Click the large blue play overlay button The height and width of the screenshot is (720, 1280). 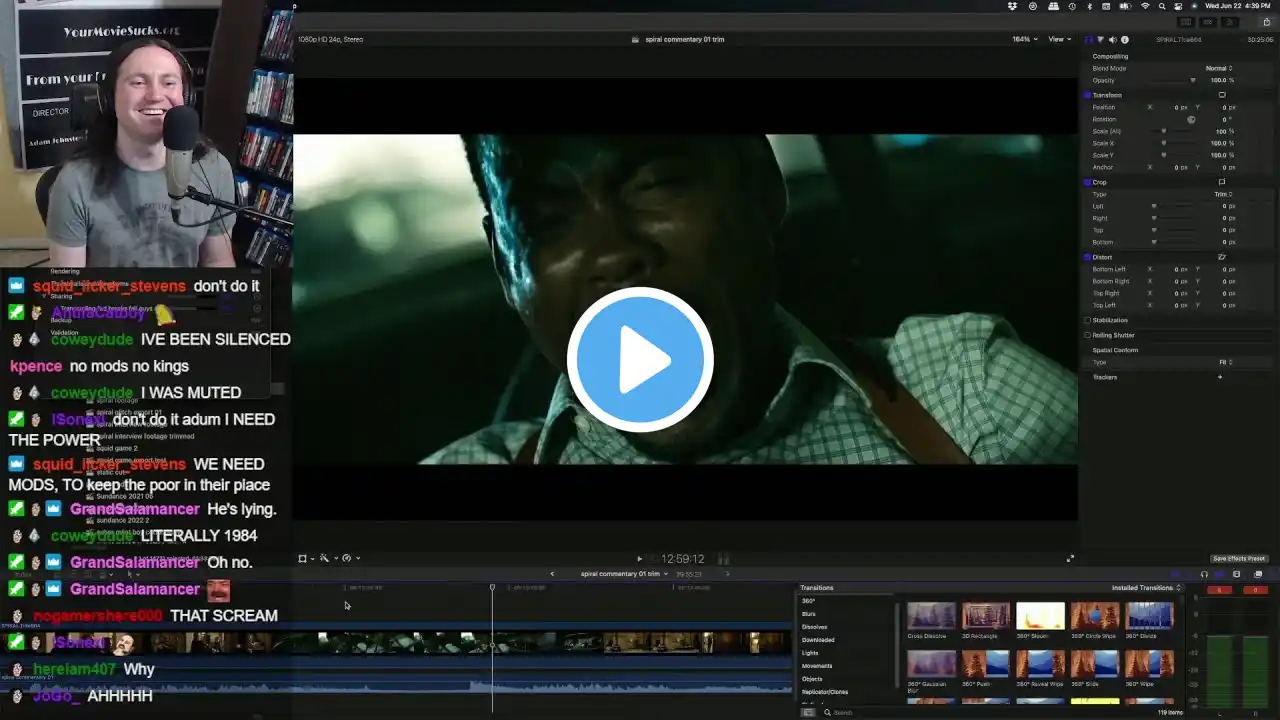point(640,360)
